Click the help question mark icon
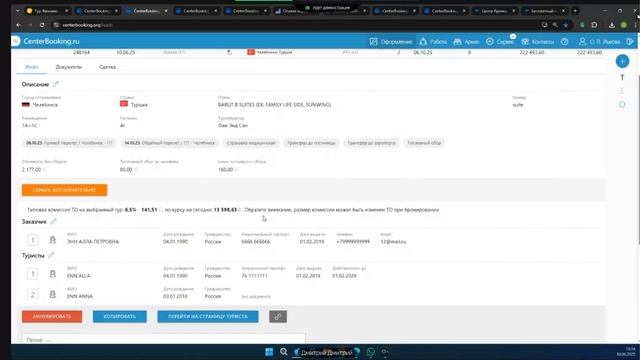 (564, 42)
